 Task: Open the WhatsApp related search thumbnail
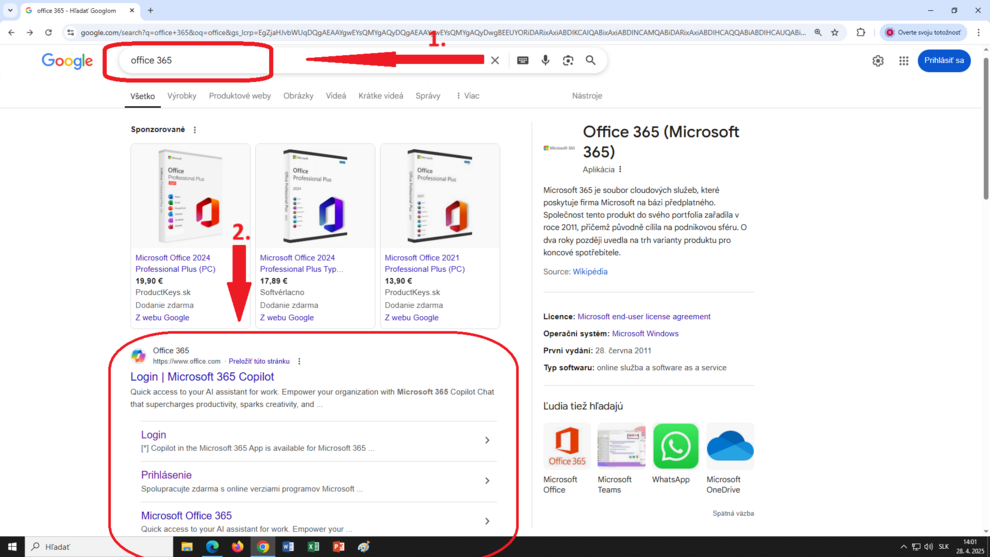coord(675,447)
